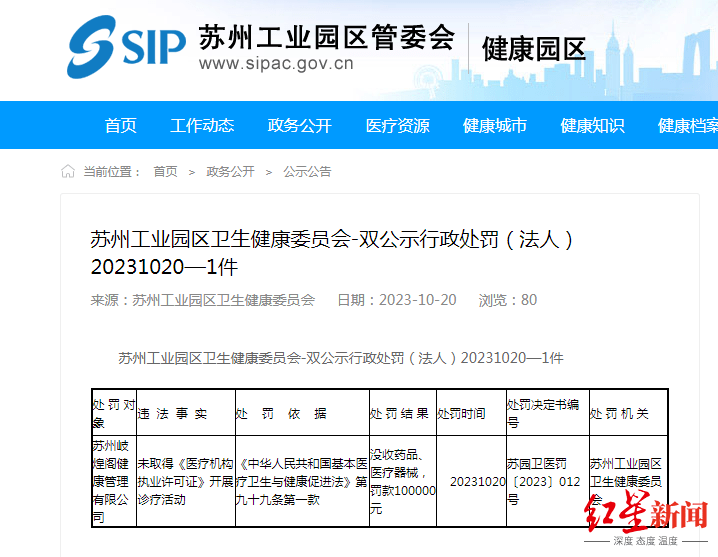This screenshot has width=718, height=557.
Task: Select 政务公开 in the navigation bar
Action: pos(299,125)
